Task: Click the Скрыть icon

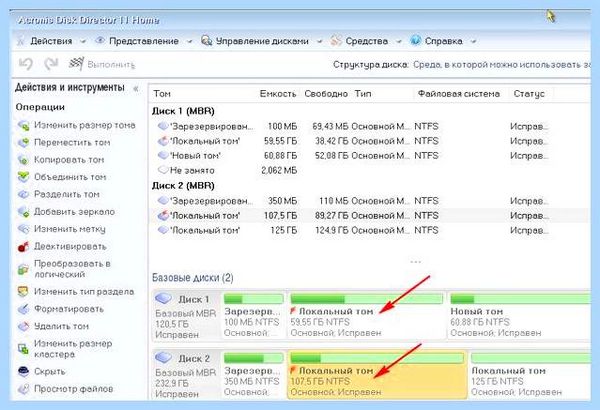Action: click(x=23, y=371)
